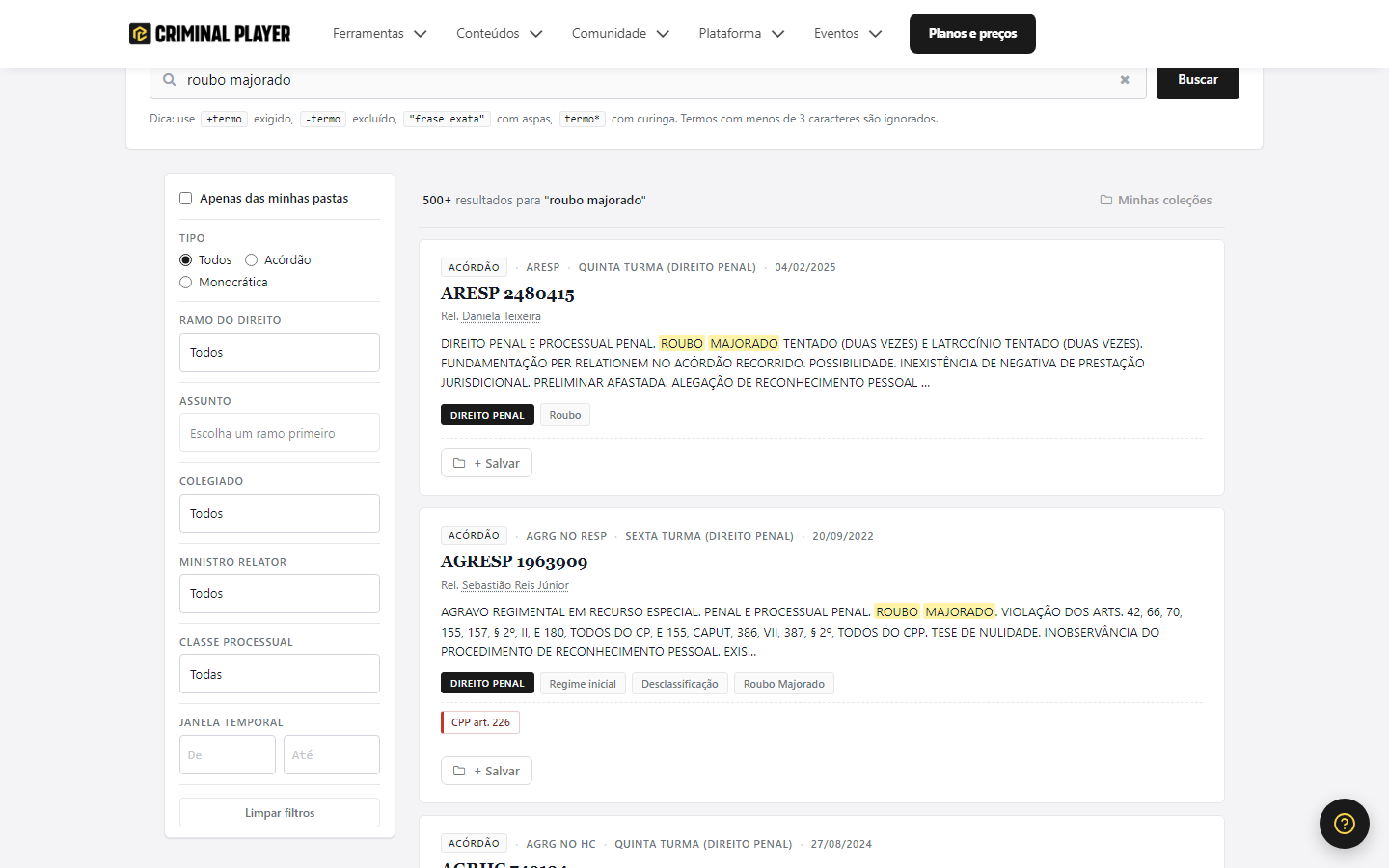Select the Monocrática type radio button
Screen dimensions: 1389x868
[x=186, y=283]
